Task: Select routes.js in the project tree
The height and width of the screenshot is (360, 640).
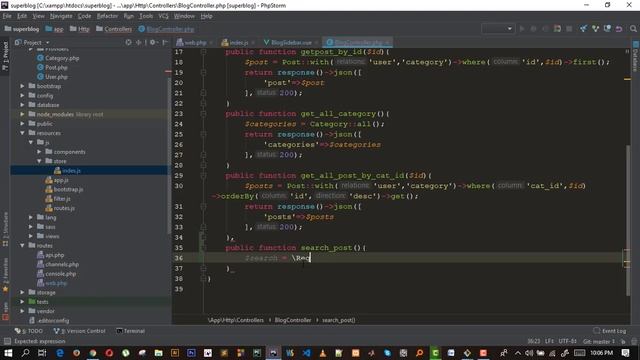Action: pos(60,209)
